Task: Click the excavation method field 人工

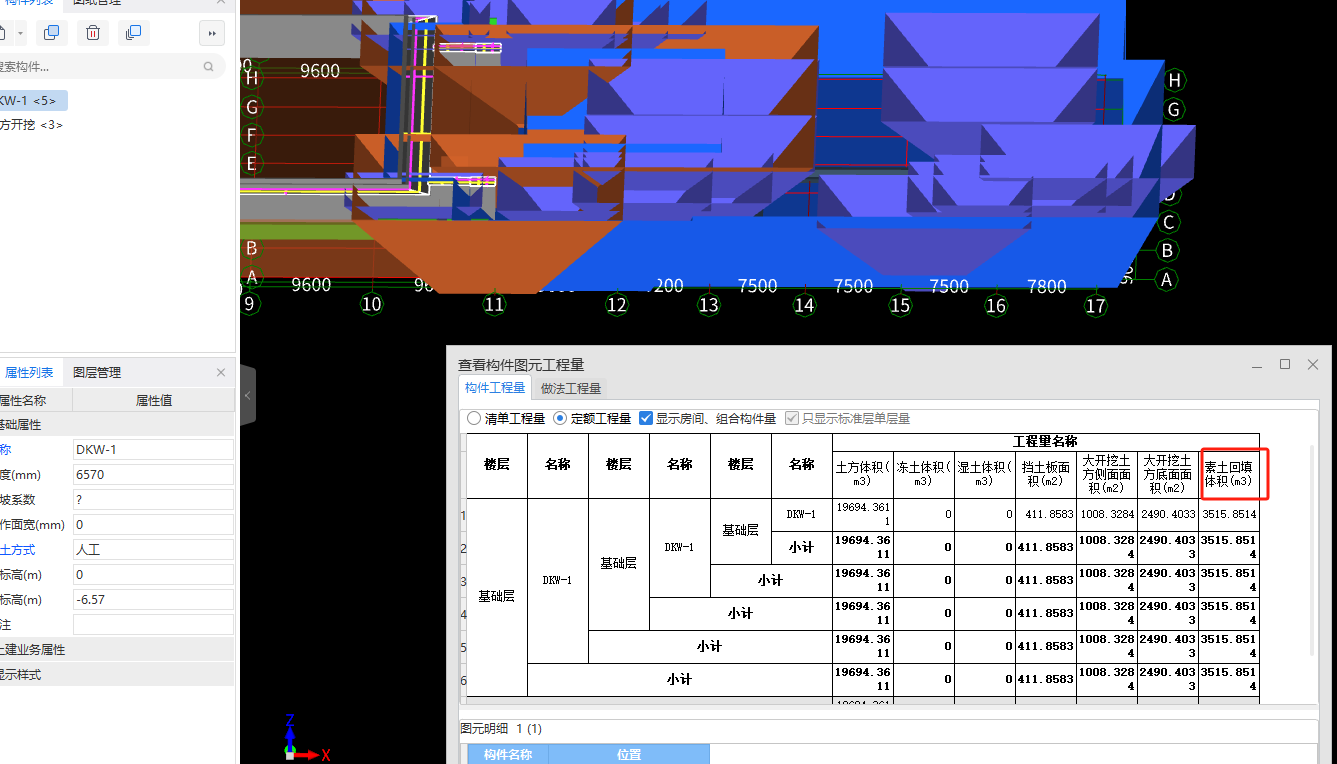Action: (x=153, y=550)
